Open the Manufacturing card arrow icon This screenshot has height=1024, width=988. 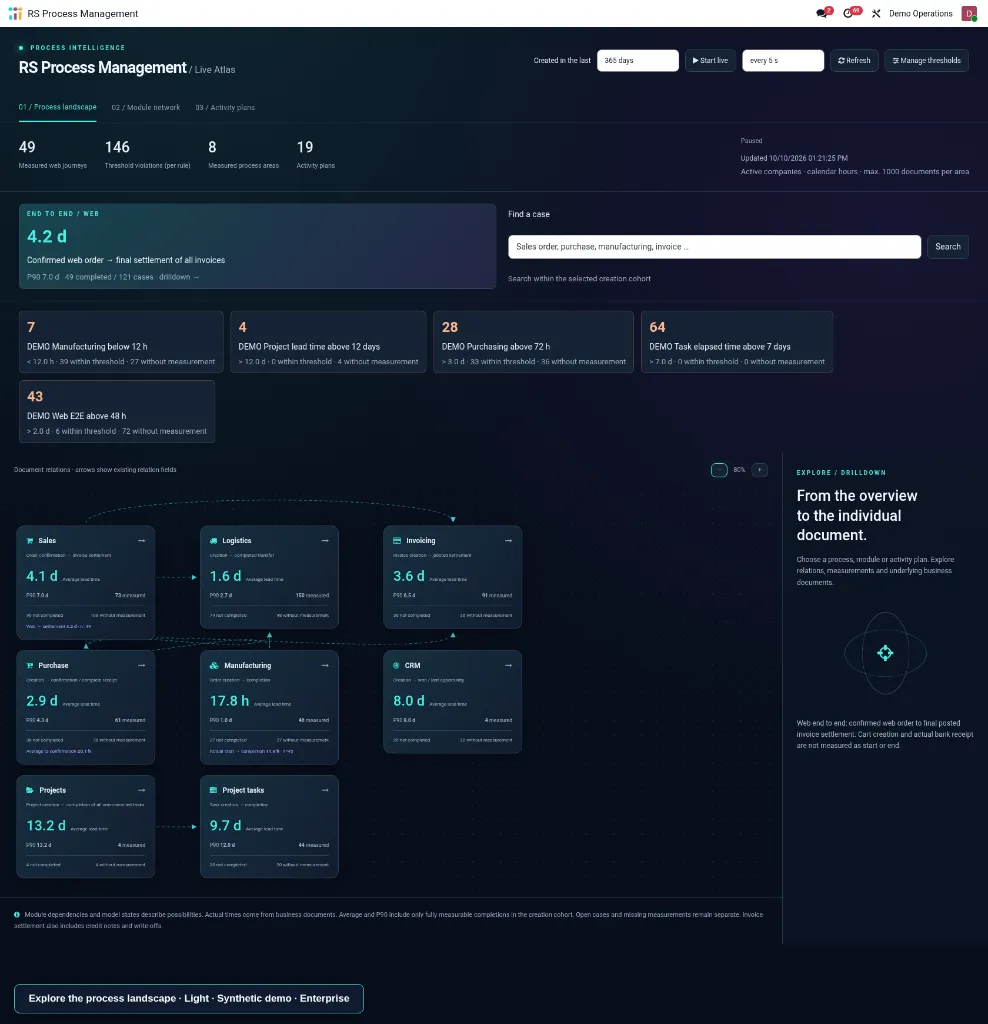[x=325, y=665]
